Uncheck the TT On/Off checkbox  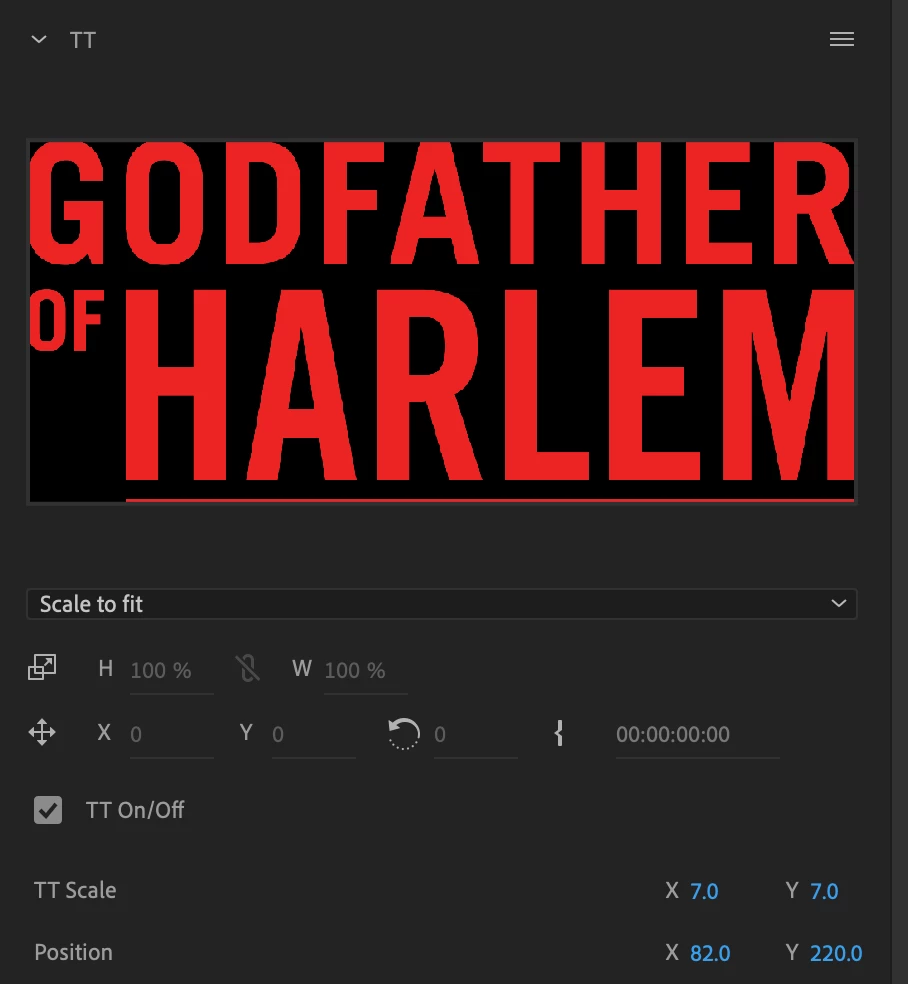[x=48, y=810]
